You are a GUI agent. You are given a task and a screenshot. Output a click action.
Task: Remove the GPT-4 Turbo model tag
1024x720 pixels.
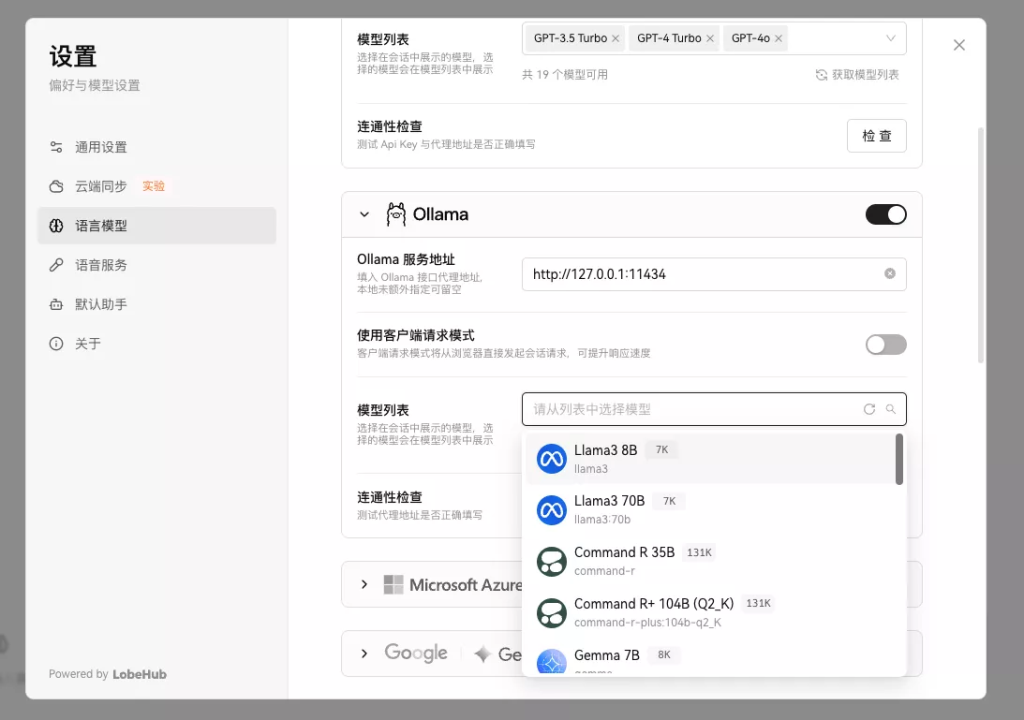(710, 39)
